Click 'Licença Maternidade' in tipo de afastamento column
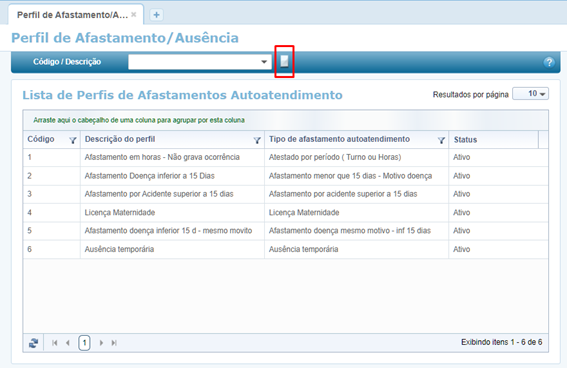567x368 pixels. tap(304, 213)
